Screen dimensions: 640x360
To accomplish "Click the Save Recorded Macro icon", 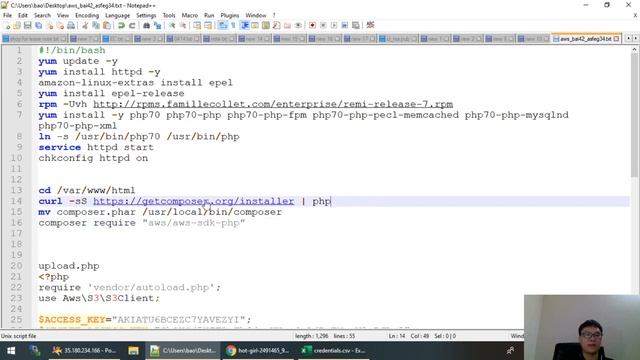I will click(356, 26).
